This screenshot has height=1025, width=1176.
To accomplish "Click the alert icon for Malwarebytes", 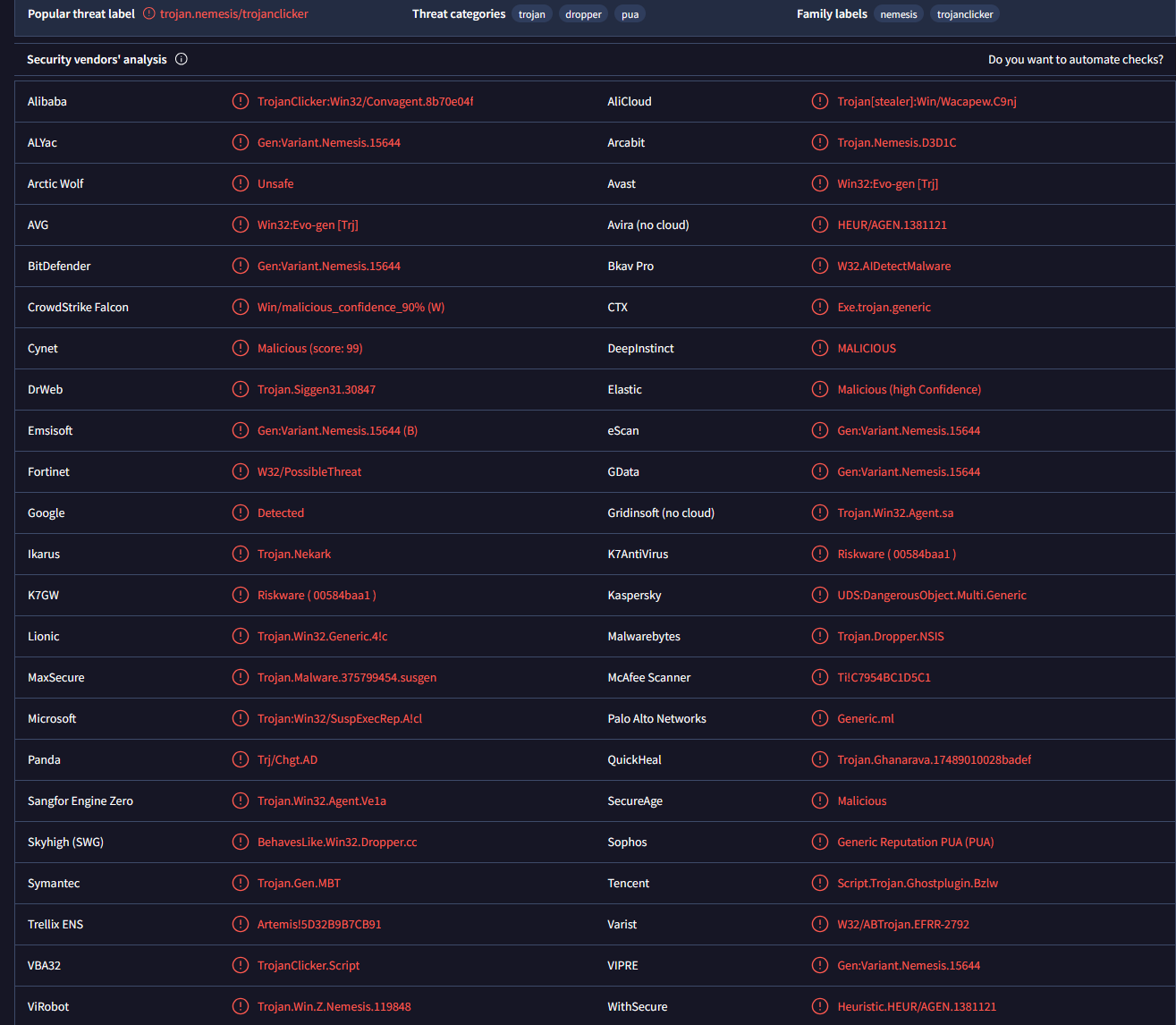I will pos(820,636).
